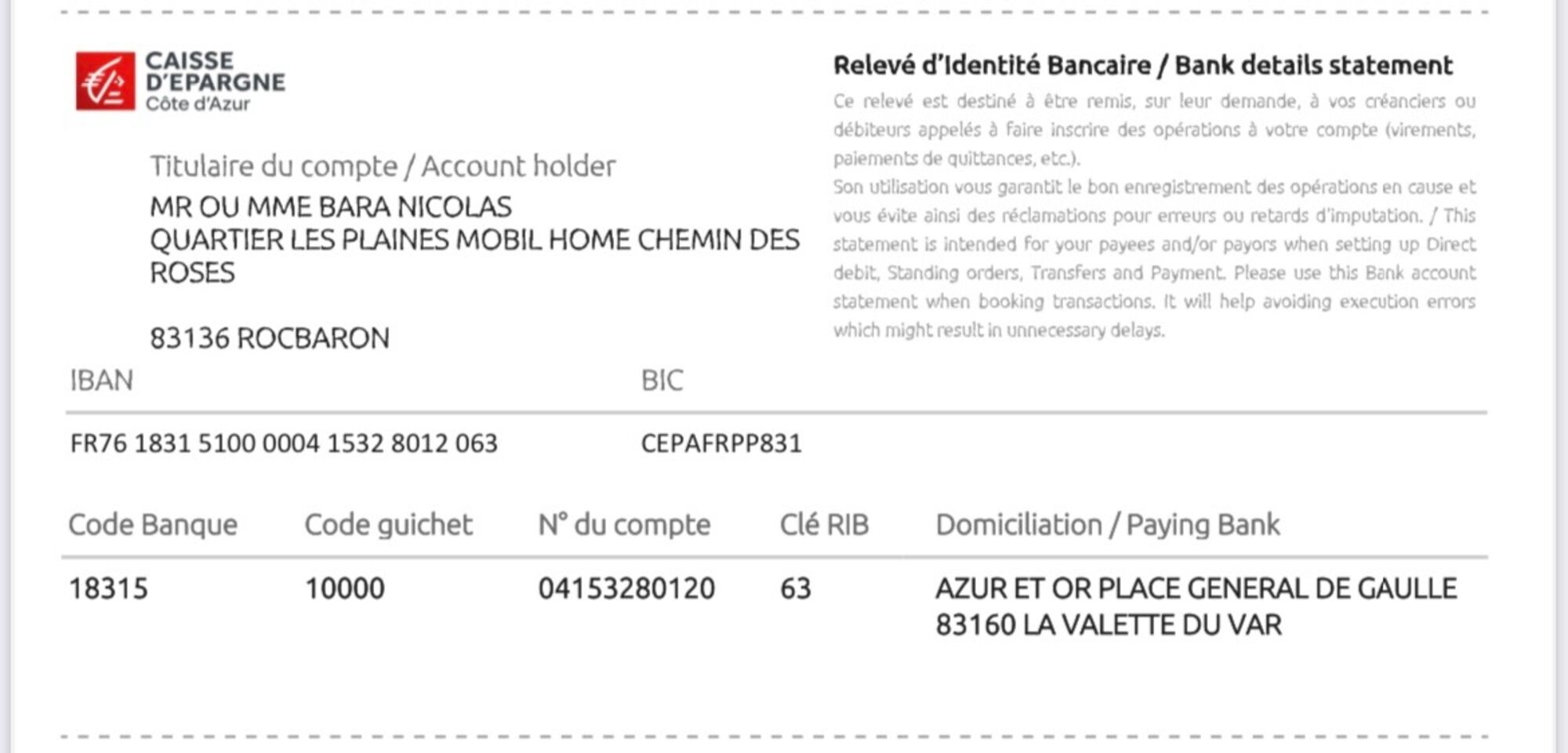Click the Domiciliation / Paying Bank header

[x=1107, y=525]
